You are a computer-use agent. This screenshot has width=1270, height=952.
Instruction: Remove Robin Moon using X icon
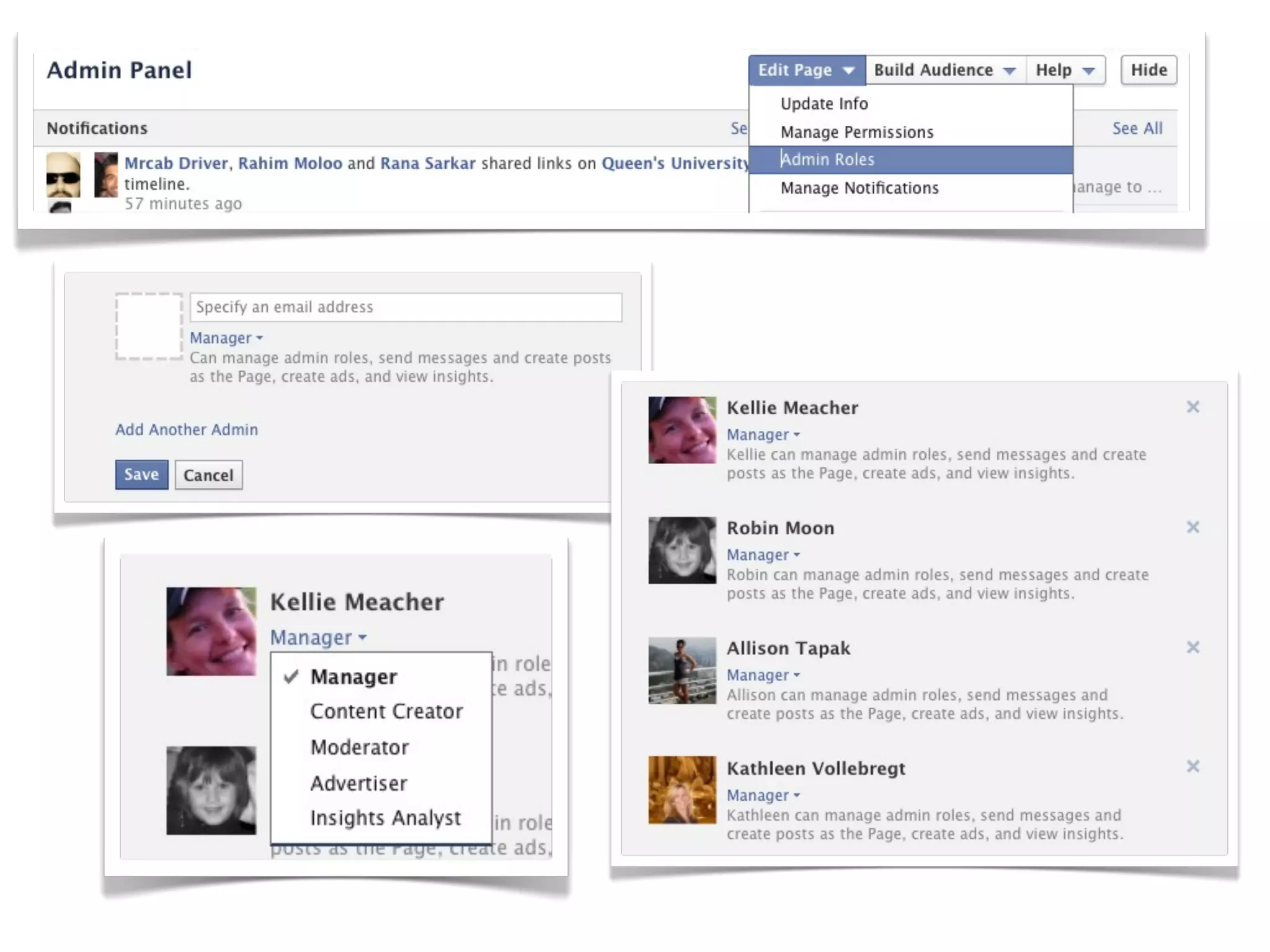tap(1192, 527)
